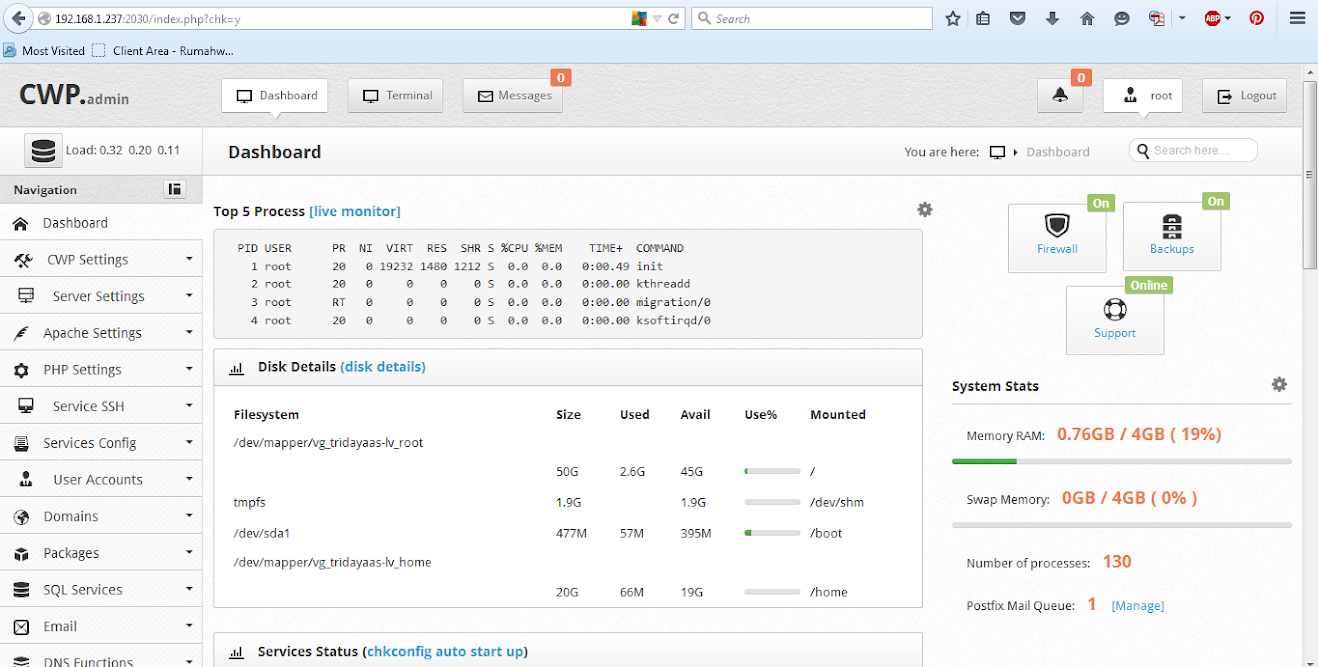
Task: Click the /dev/sda1 filesystem row
Action: coord(567,533)
